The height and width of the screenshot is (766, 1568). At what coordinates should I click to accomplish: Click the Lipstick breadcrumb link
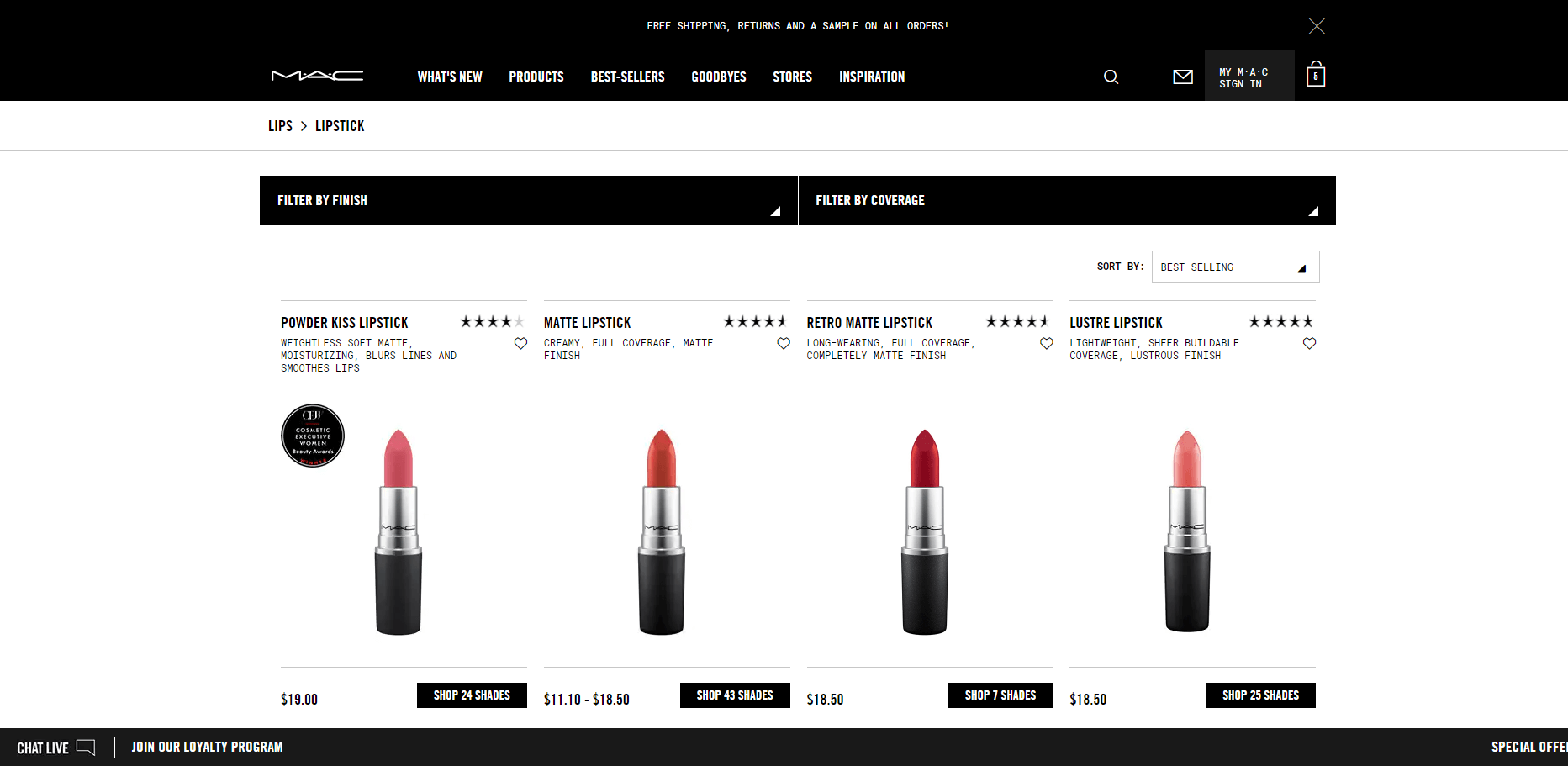click(340, 126)
